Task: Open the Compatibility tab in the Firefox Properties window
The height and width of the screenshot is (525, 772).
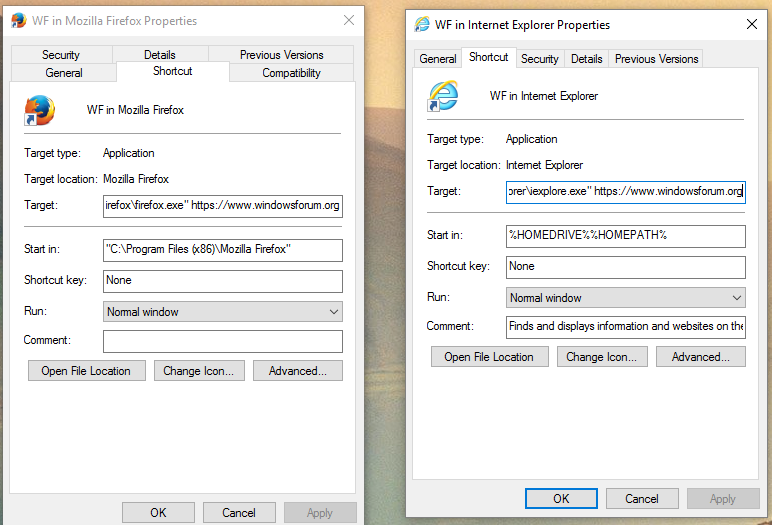Action: point(291,73)
